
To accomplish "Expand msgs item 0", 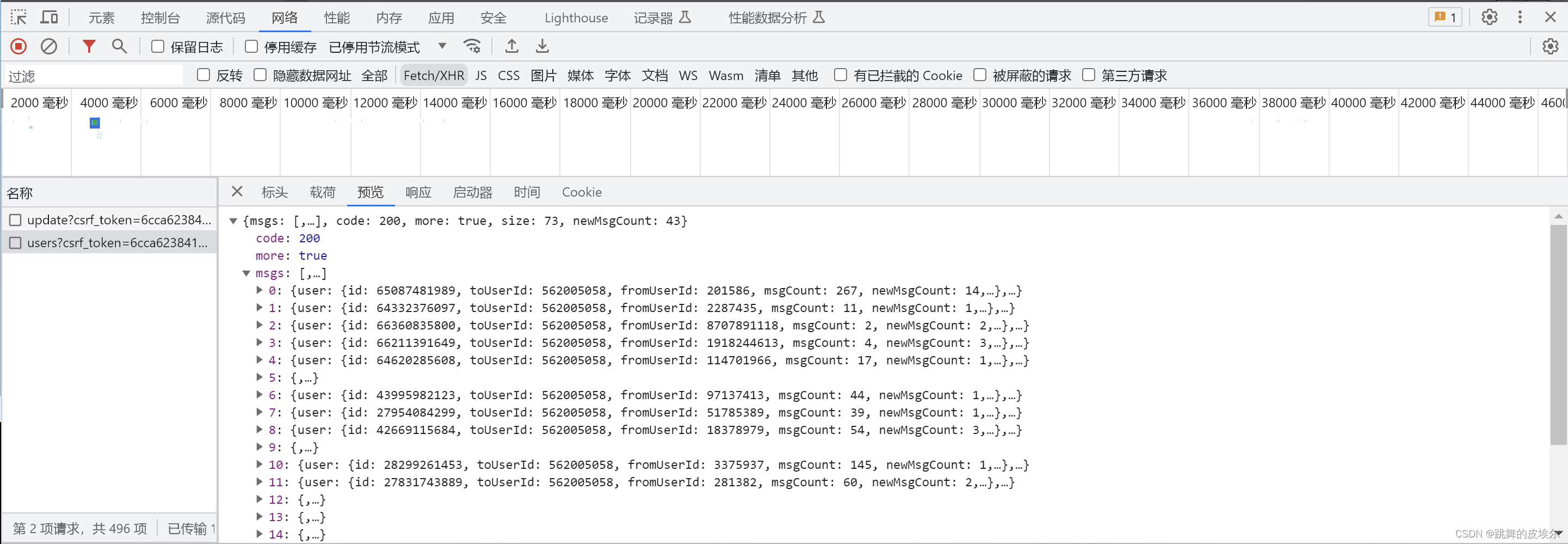I will pos(260,291).
